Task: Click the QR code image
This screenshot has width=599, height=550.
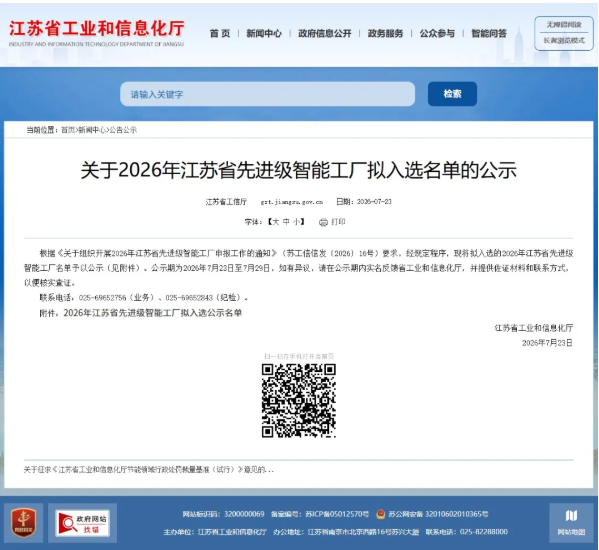Action: coord(299,400)
